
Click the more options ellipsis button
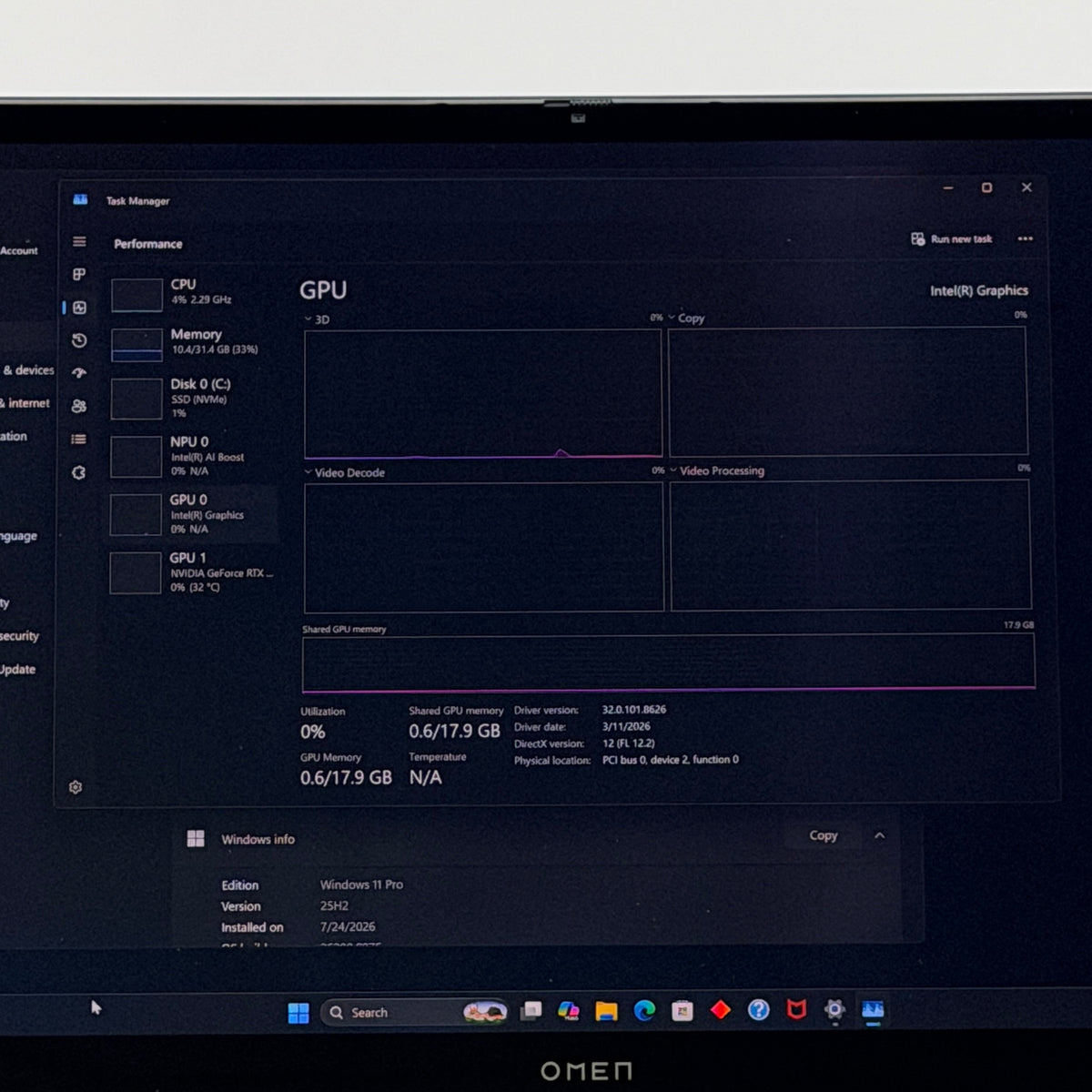[1026, 239]
